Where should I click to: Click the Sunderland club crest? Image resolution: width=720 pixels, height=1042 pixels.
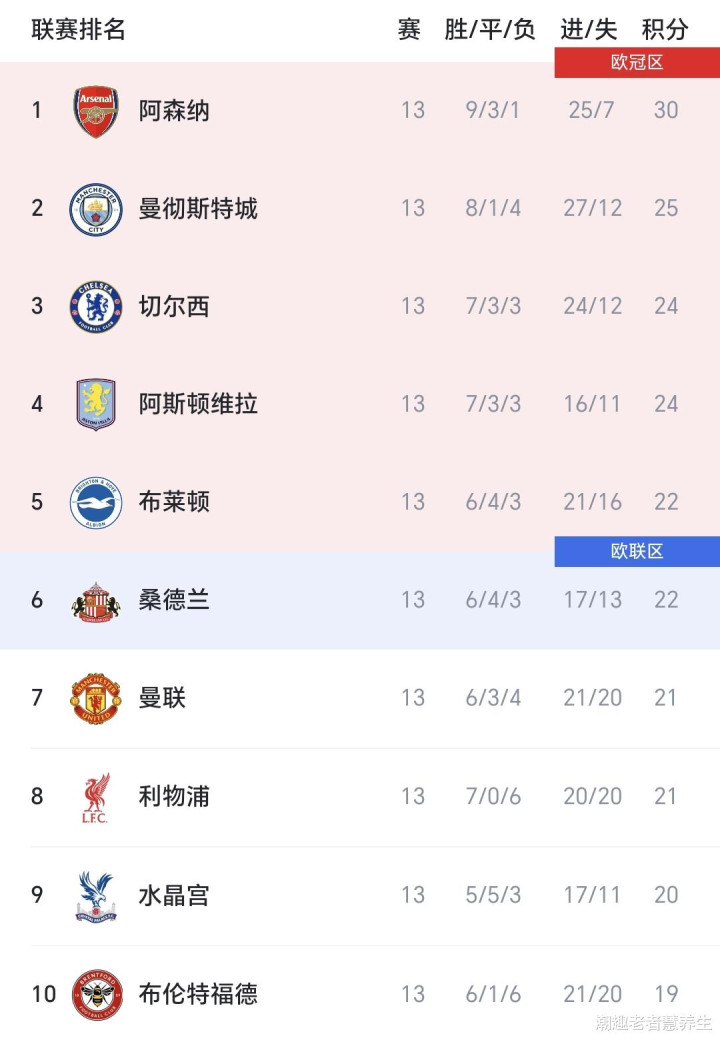coord(96,601)
